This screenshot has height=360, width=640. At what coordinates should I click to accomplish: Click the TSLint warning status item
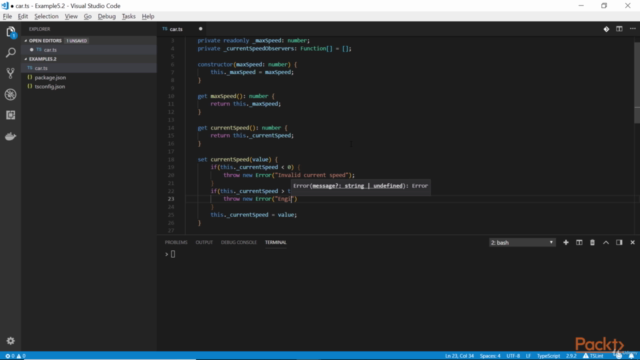pyautogui.click(x=593, y=356)
